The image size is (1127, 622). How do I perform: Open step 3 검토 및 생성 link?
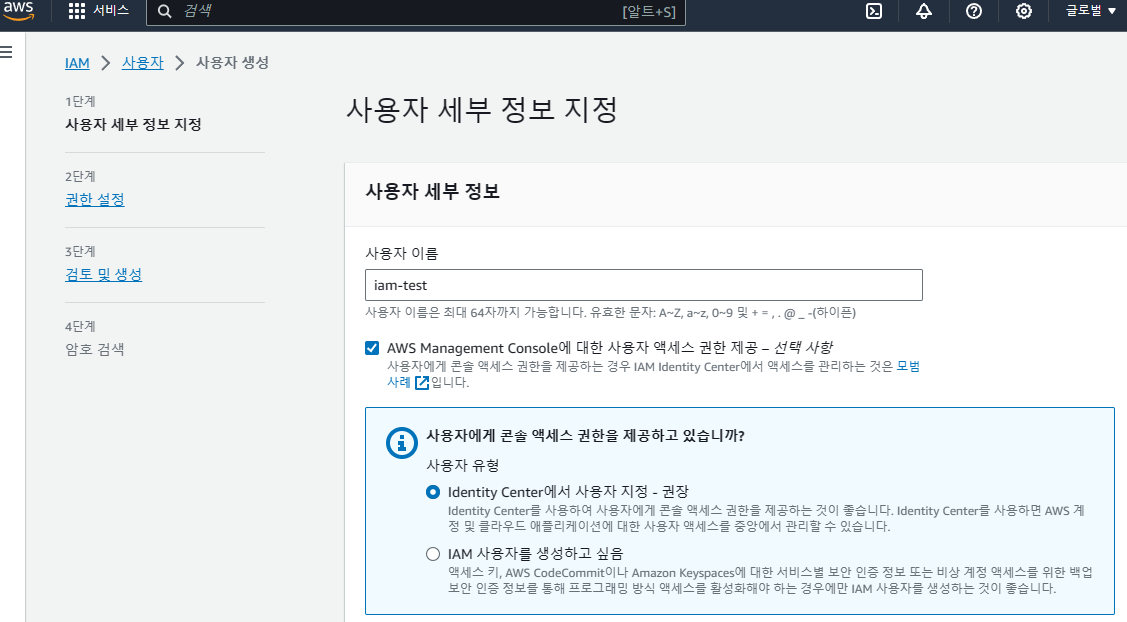104,274
